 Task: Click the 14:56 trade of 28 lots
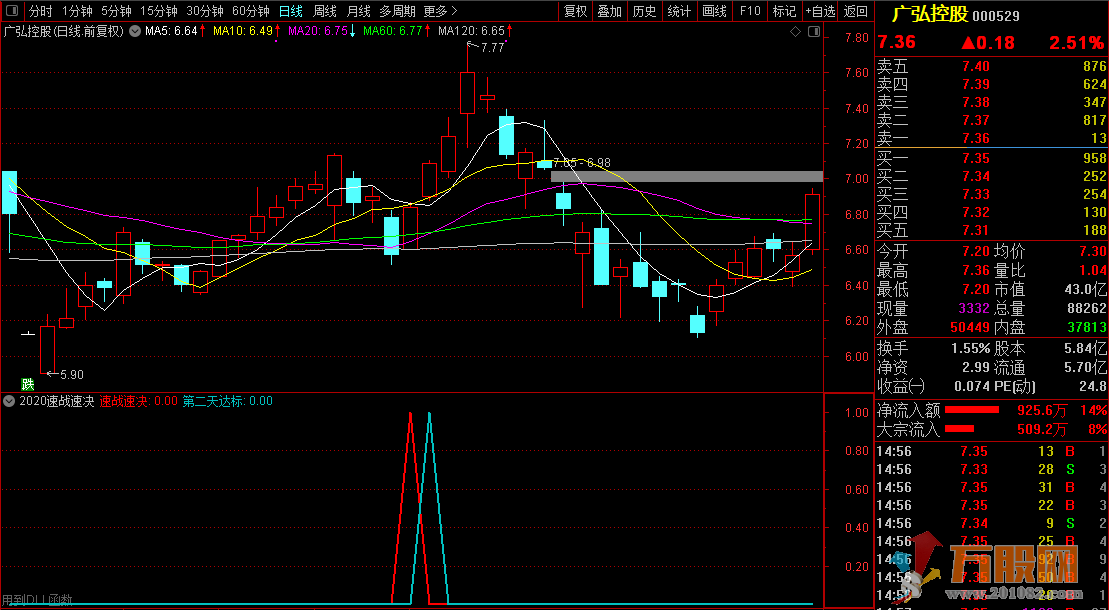[x=992, y=469]
